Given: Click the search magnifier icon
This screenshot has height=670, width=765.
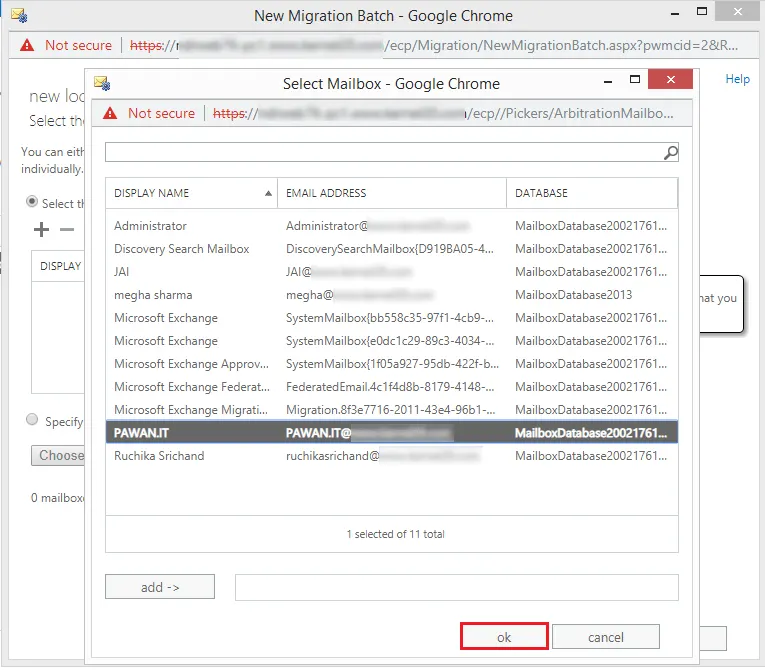Looking at the screenshot, I should click(670, 152).
